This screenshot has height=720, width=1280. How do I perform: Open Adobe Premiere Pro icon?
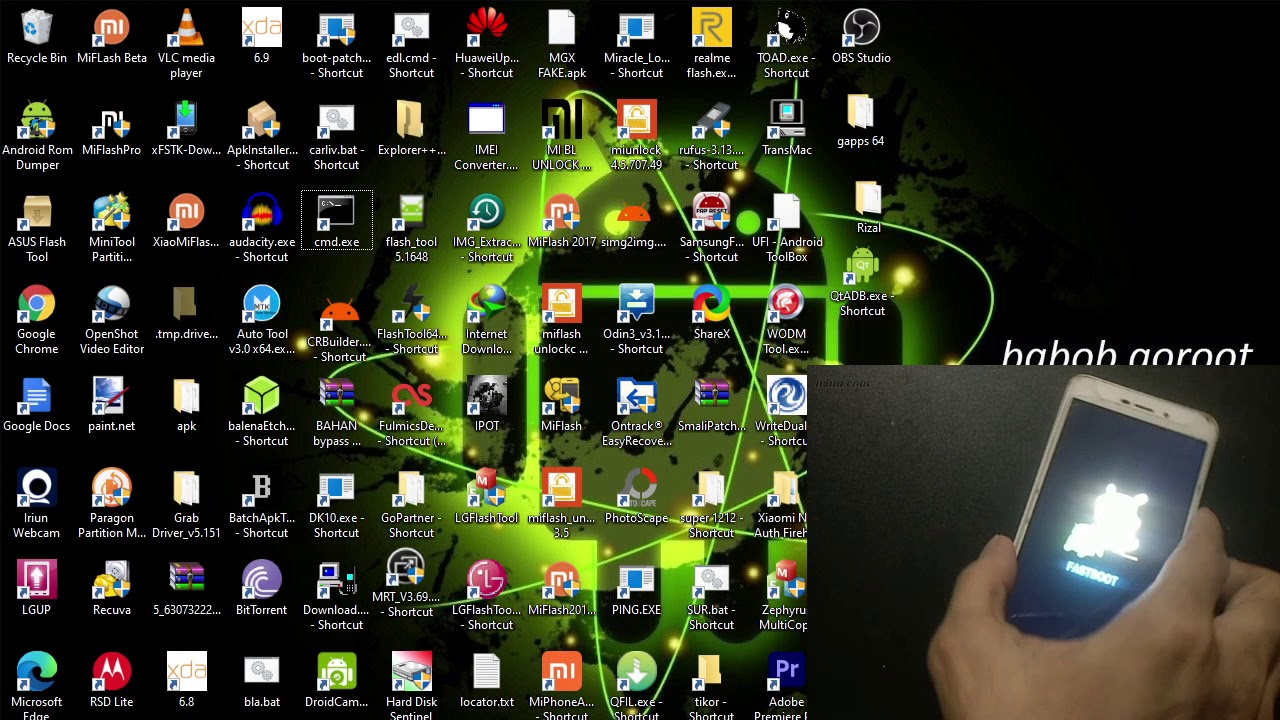(x=786, y=673)
